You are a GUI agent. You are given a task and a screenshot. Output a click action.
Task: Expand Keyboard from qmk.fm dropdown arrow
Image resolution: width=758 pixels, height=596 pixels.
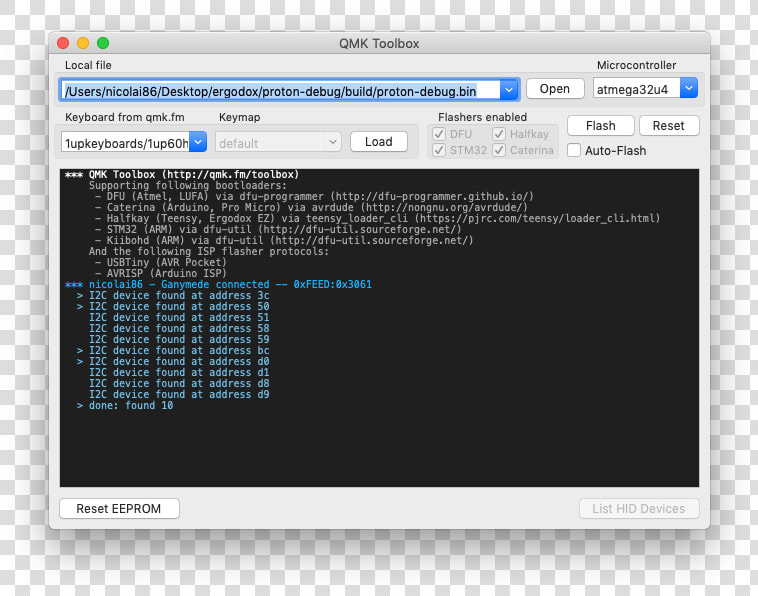point(198,142)
